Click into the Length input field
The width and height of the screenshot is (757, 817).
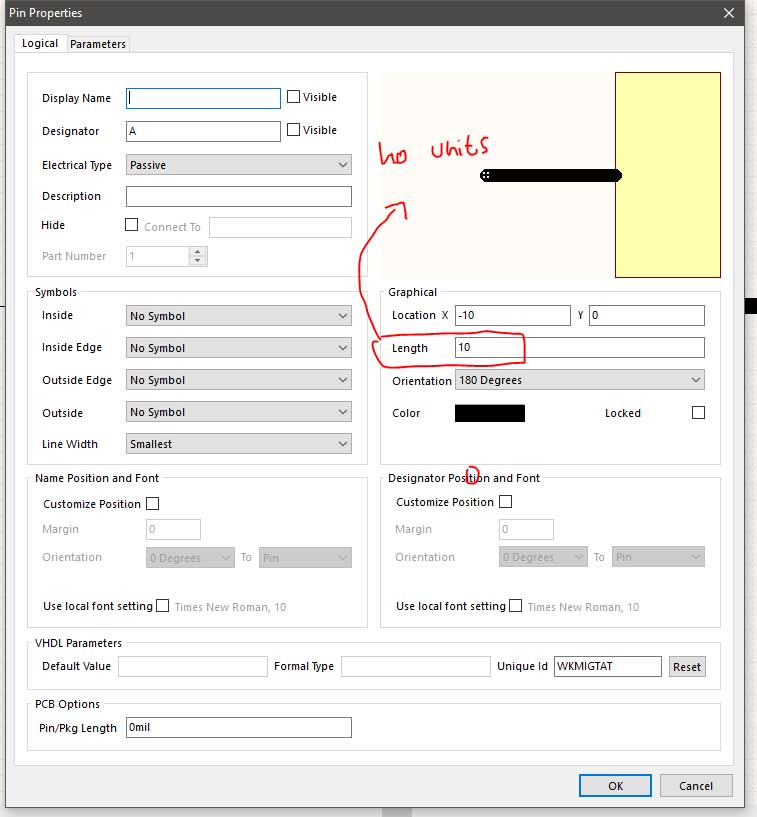(x=579, y=348)
